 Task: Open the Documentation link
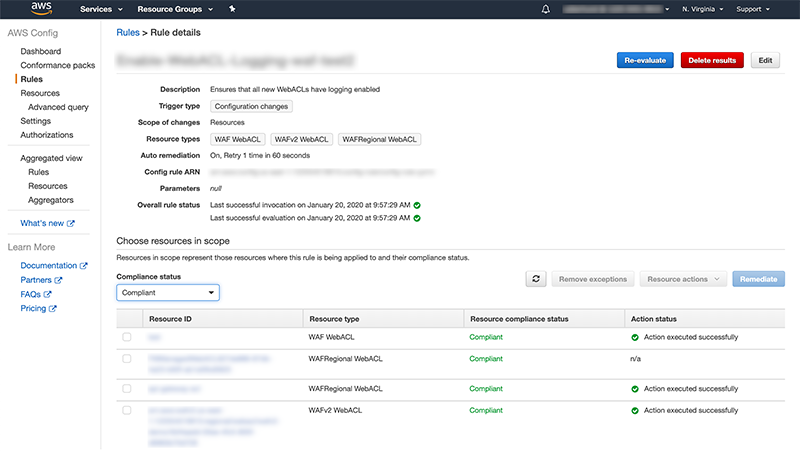(49, 266)
